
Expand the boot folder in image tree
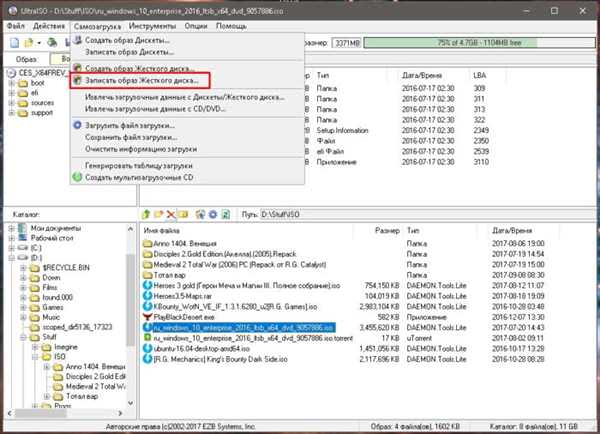click(11, 83)
